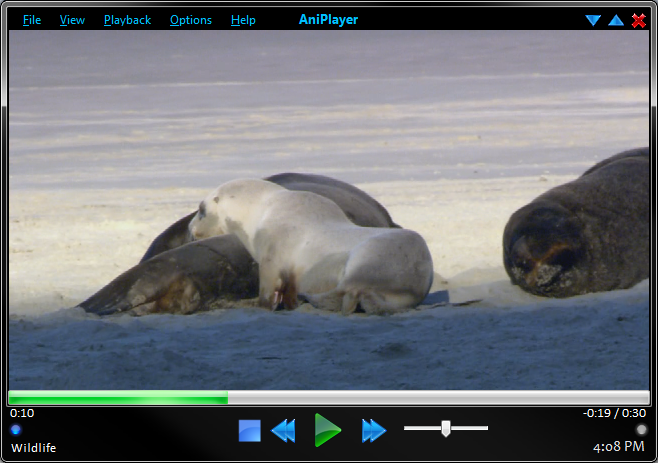Image resolution: width=660 pixels, height=467 pixels.
Task: Stop playback with the blue square
Action: point(249,430)
